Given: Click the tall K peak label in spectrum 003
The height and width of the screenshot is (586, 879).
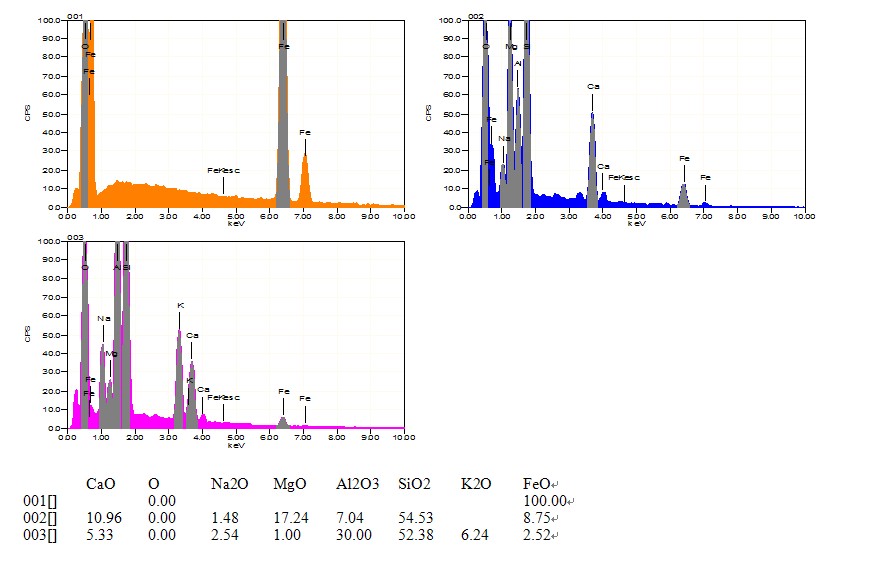Looking at the screenshot, I should [181, 306].
